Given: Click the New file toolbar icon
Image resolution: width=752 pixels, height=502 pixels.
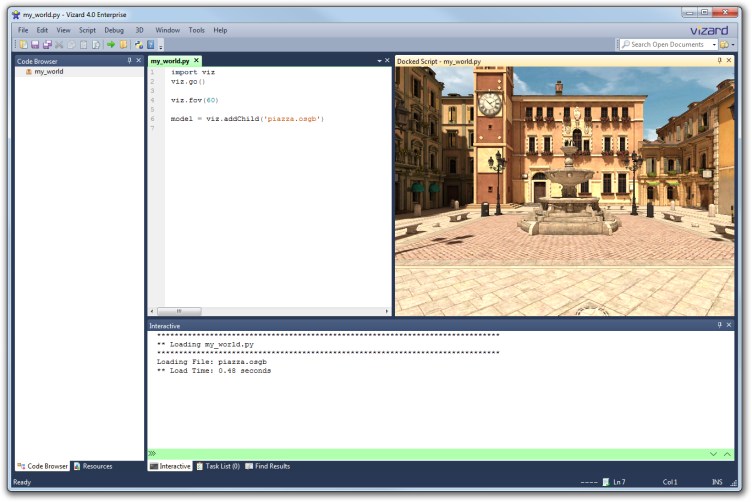Looking at the screenshot, I should (22, 45).
